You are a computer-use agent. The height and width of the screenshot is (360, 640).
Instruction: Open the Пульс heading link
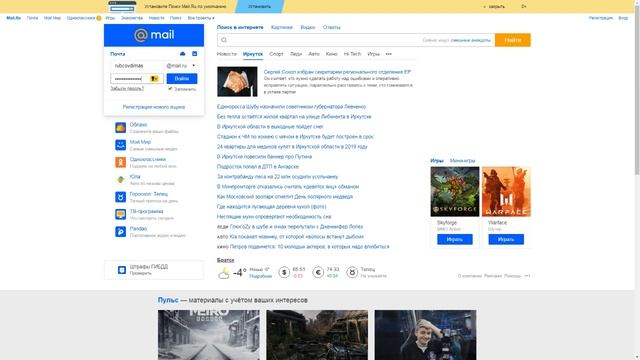[x=168, y=300]
